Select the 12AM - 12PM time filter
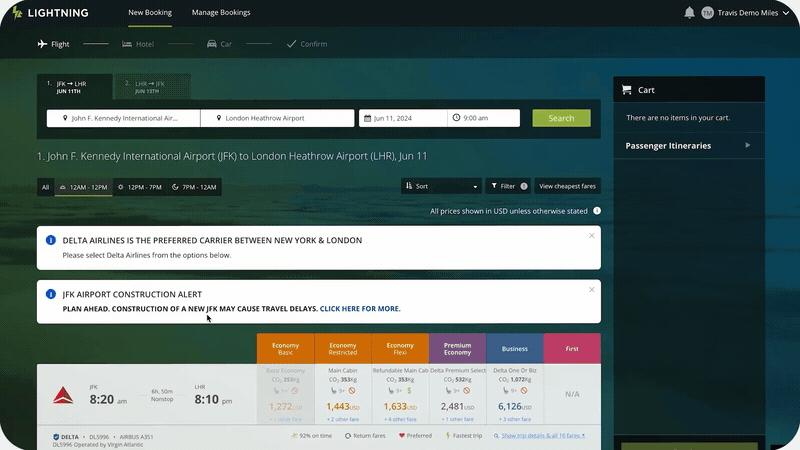The image size is (800, 450). pyautogui.click(x=83, y=187)
